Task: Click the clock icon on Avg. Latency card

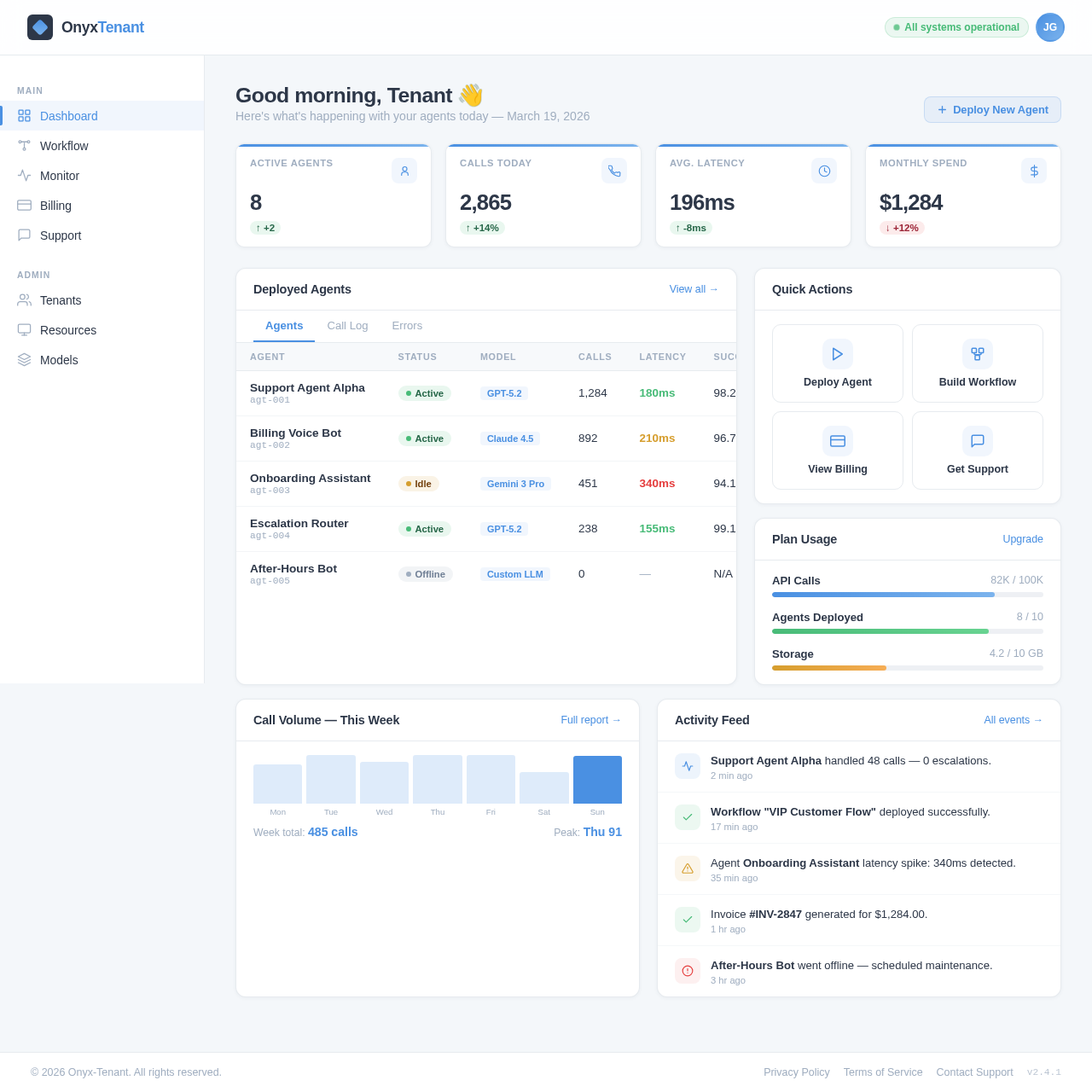Action: [823, 171]
